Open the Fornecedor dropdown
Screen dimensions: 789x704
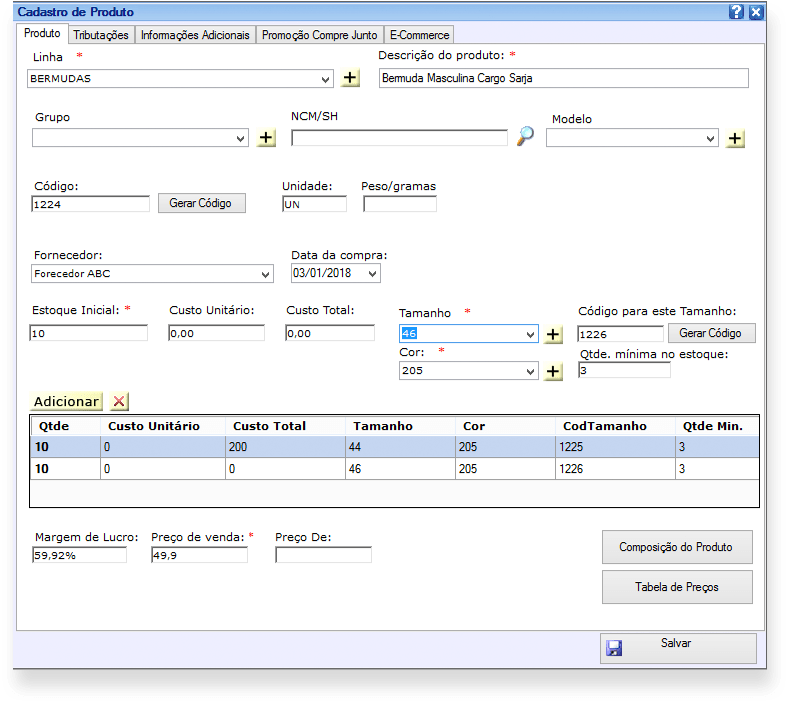coord(152,274)
